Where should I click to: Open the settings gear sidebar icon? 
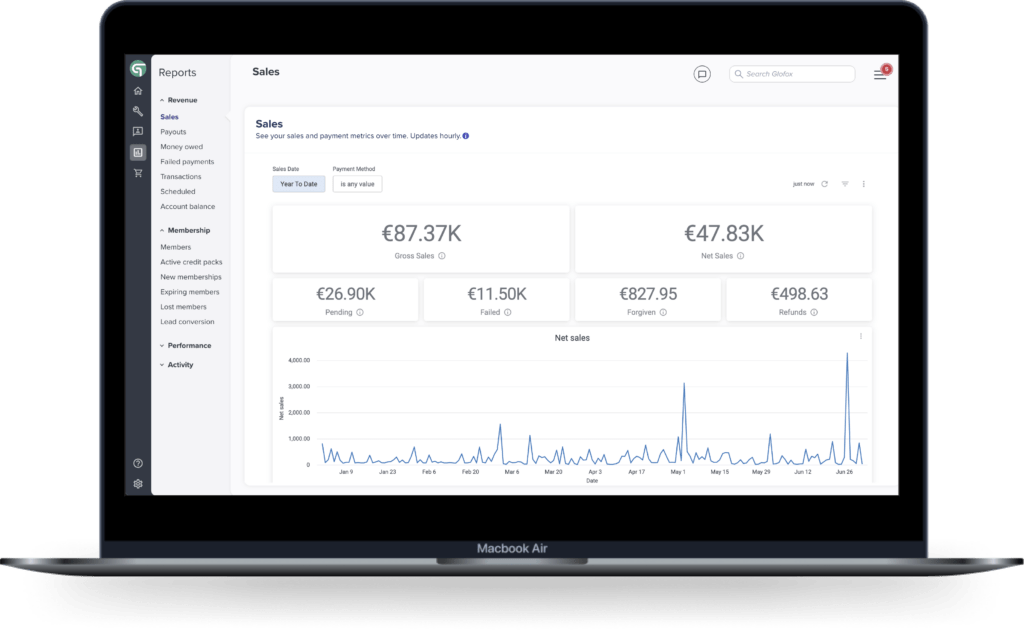click(138, 484)
